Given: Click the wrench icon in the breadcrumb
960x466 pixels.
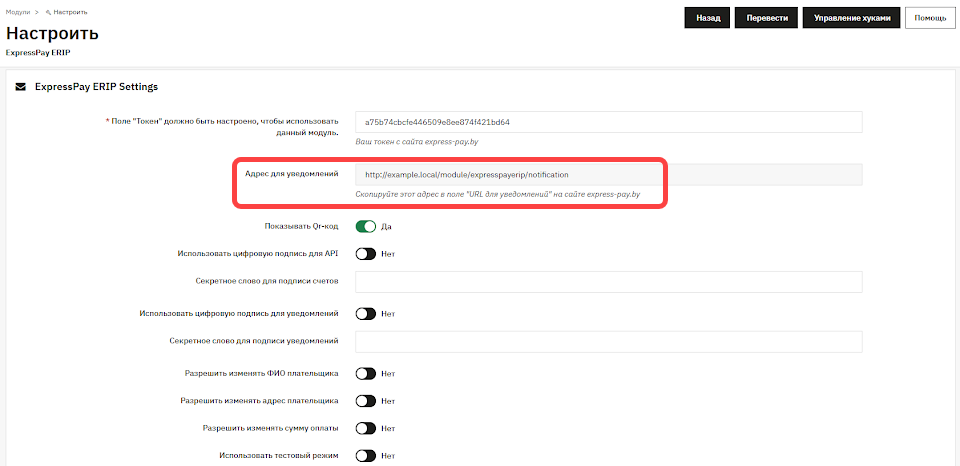Looking at the screenshot, I should click(48, 12).
